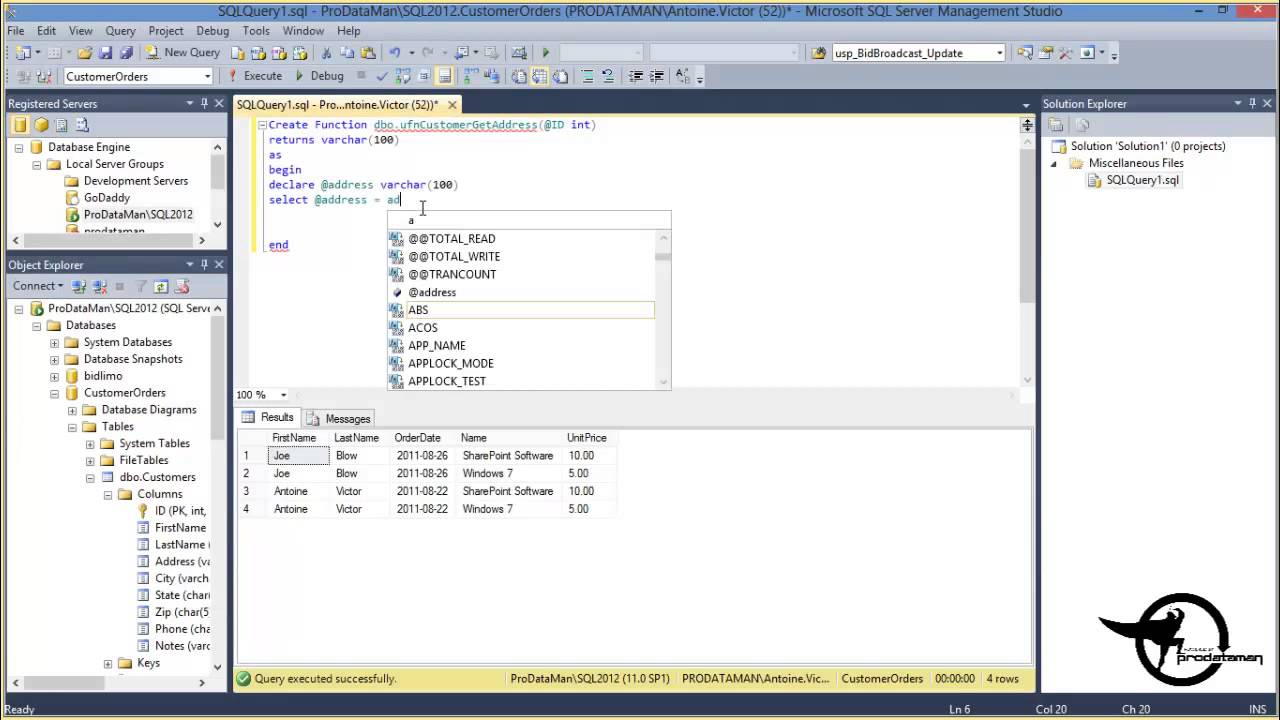Screen dimensions: 1280x720
Task: Click the Undo arrow icon
Action: [395, 52]
